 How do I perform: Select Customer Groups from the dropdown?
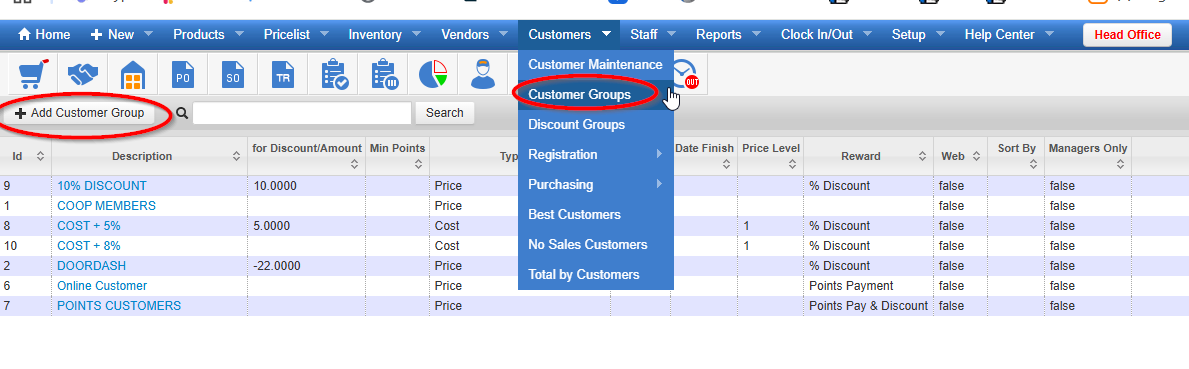(x=595, y=95)
